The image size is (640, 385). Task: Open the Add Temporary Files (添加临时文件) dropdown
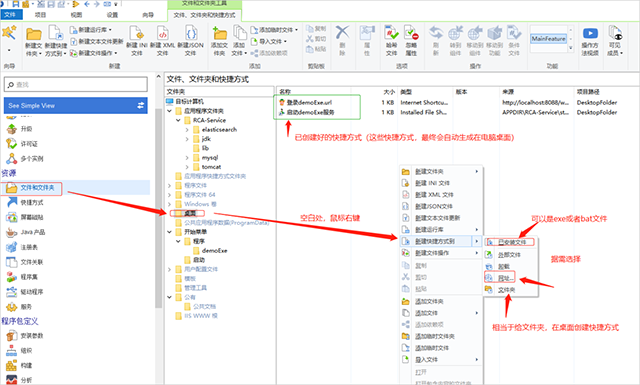tap(274, 30)
